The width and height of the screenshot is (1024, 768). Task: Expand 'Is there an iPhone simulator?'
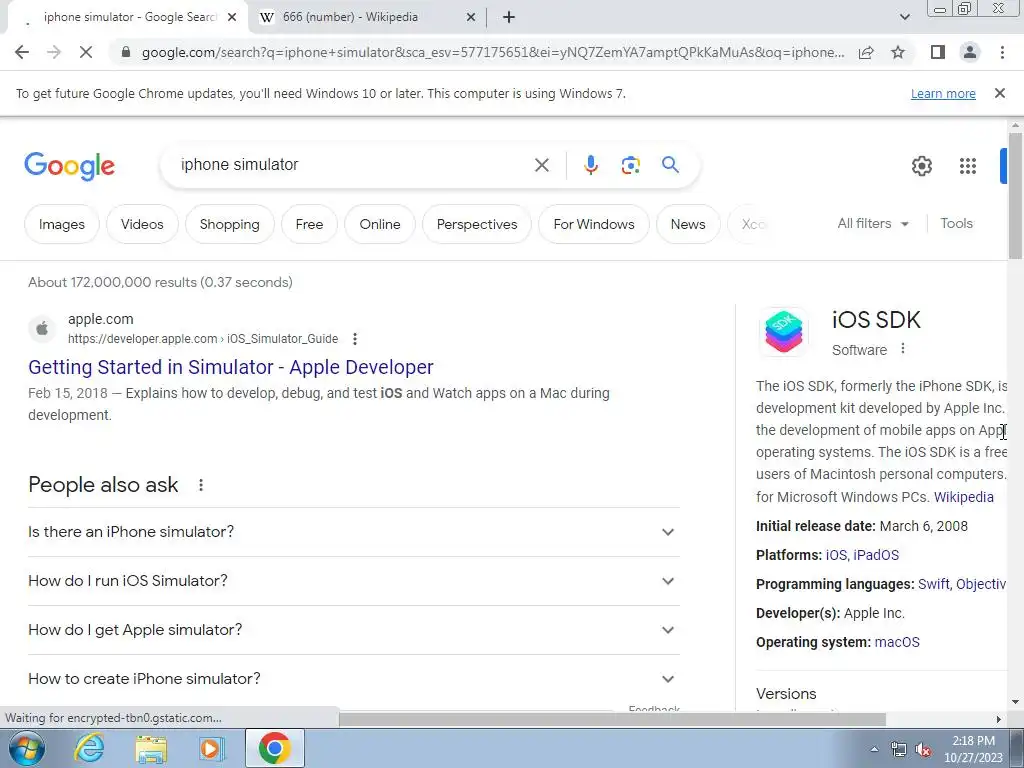pyautogui.click(x=354, y=532)
